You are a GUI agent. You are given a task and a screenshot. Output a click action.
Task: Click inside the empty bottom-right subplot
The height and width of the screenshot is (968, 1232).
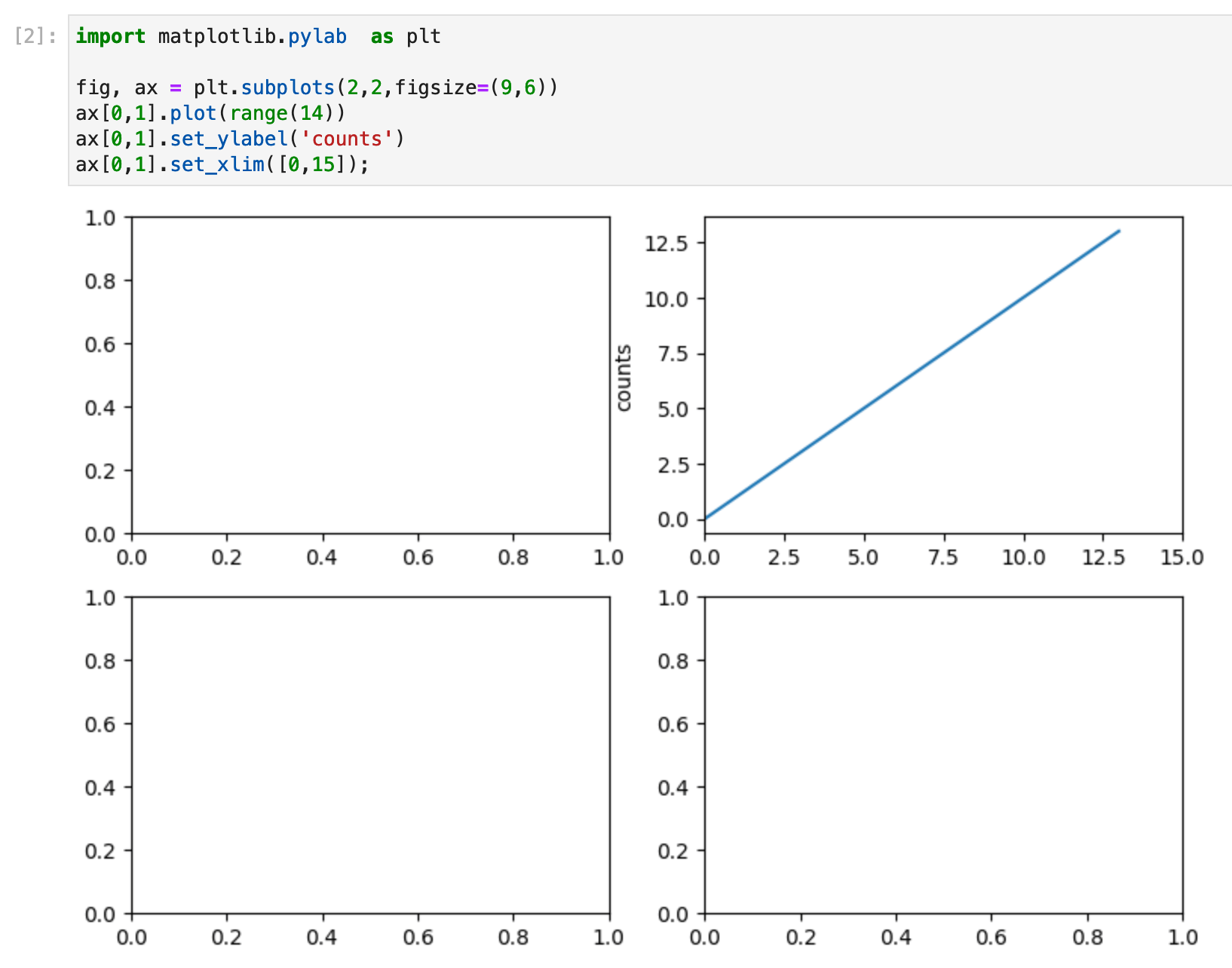tap(943, 755)
